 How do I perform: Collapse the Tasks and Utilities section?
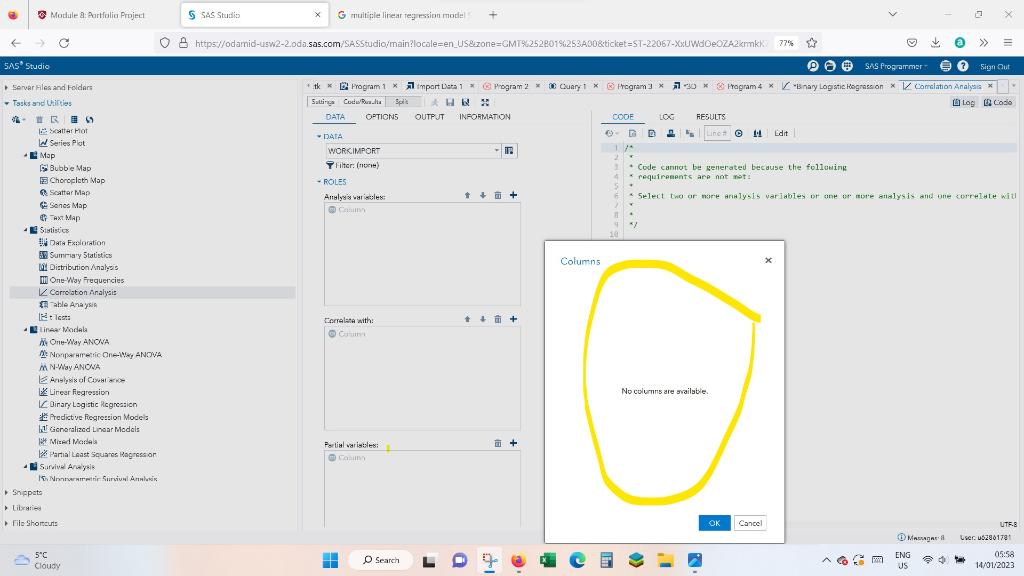point(7,102)
